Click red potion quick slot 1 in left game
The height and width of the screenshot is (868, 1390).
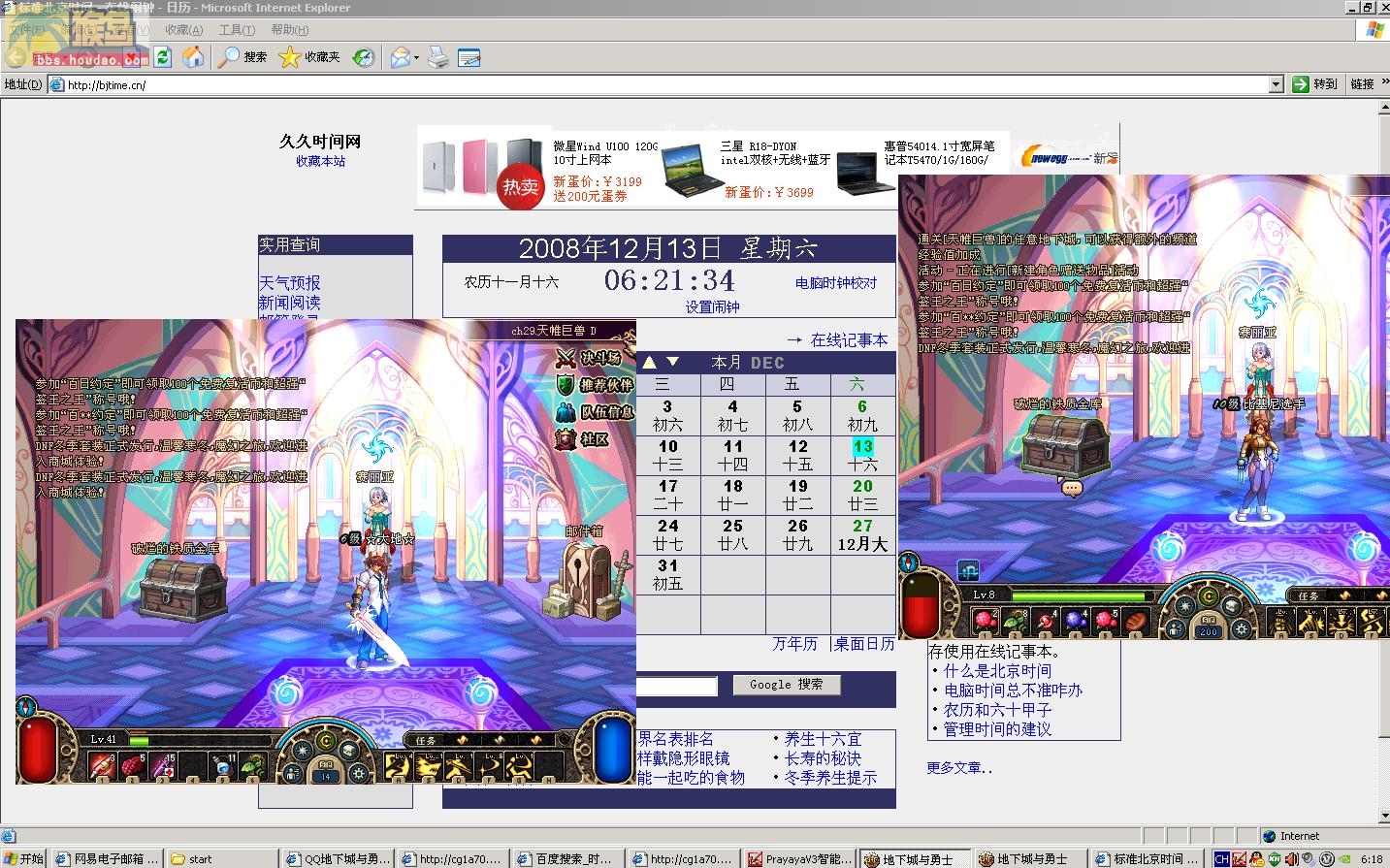(x=104, y=766)
